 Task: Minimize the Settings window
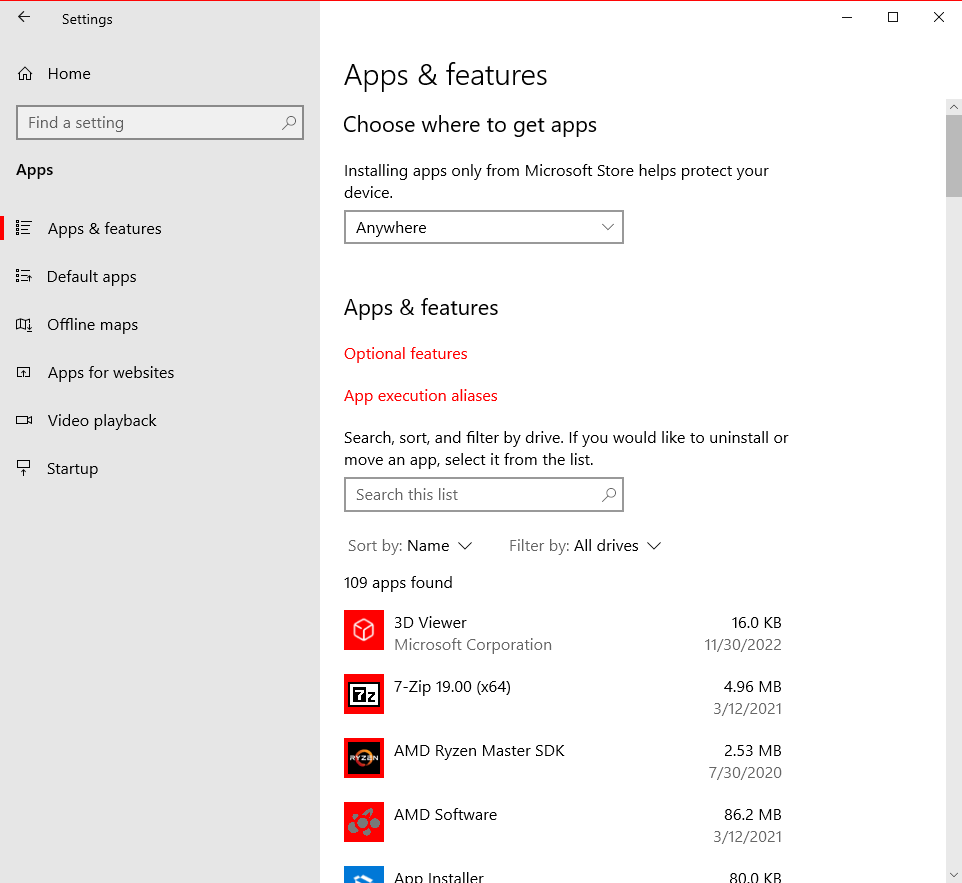pyautogui.click(x=847, y=17)
